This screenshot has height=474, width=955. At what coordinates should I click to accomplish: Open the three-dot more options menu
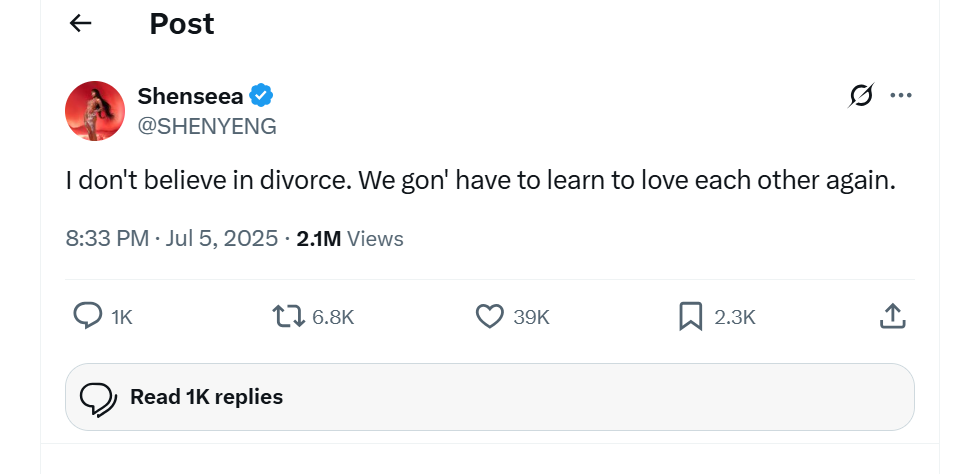pos(901,95)
